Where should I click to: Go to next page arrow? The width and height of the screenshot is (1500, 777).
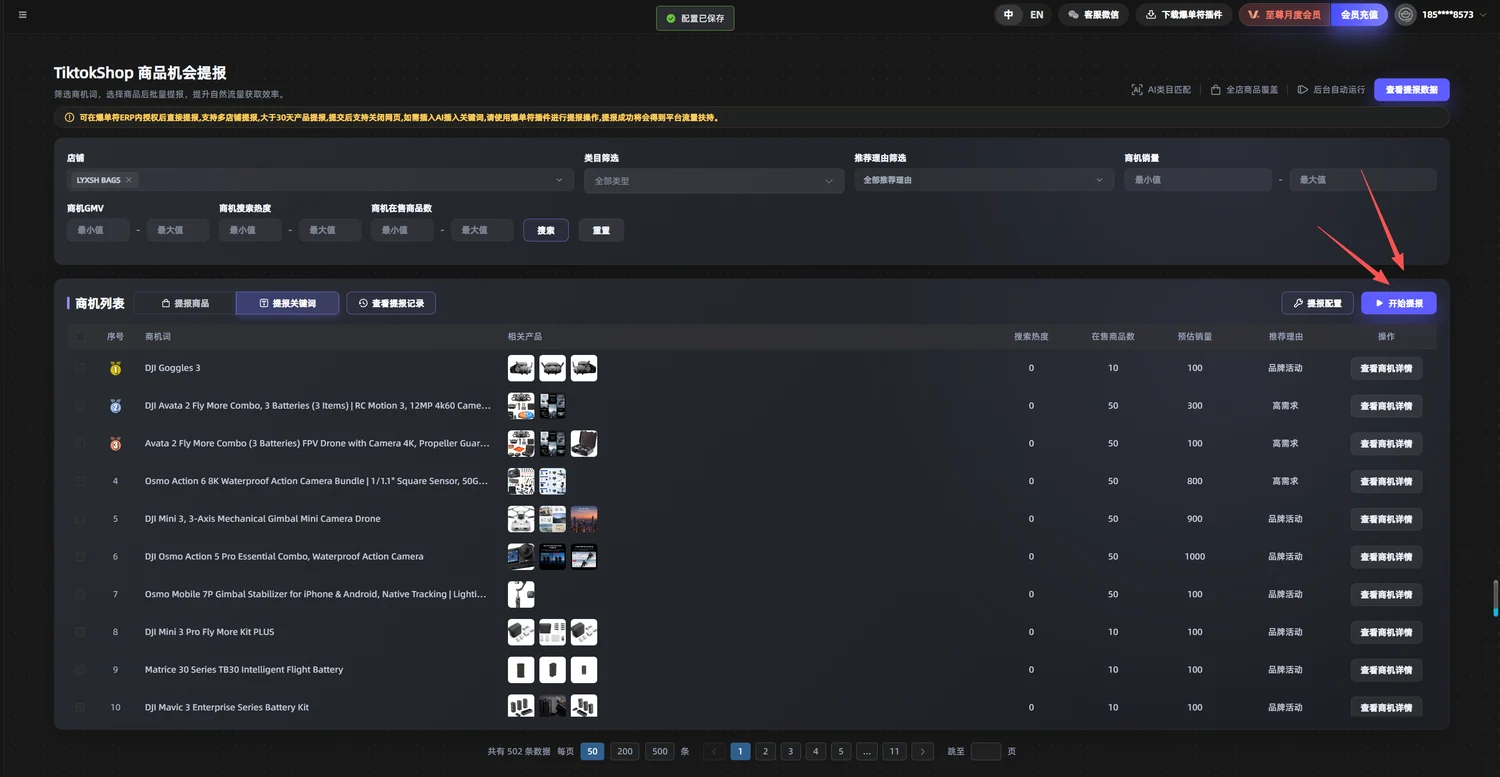pos(923,751)
